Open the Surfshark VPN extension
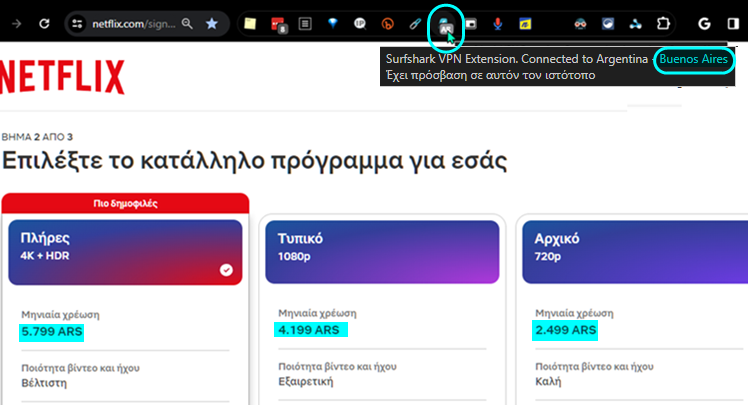 pyautogui.click(x=445, y=26)
